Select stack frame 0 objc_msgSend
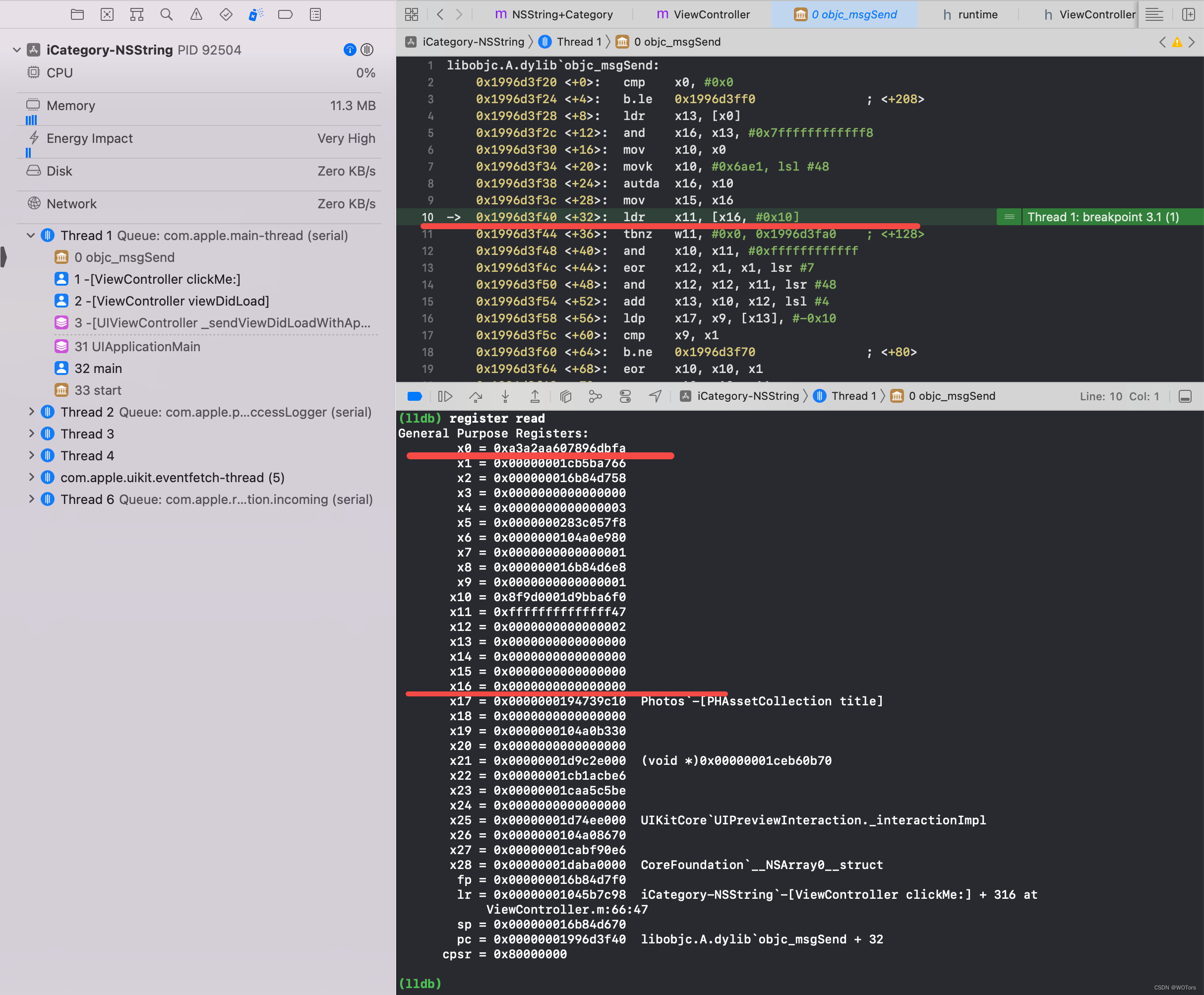The image size is (1204, 995). click(x=124, y=257)
